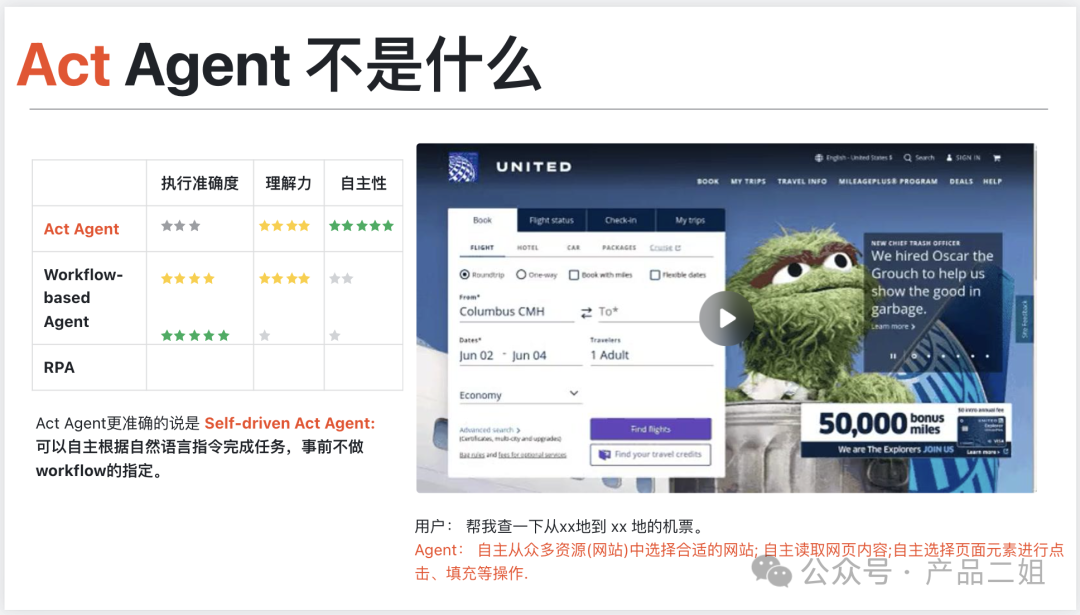Open the TRAVEL INFO navigation menu
Screen dimensions: 1080x615
pos(802,182)
